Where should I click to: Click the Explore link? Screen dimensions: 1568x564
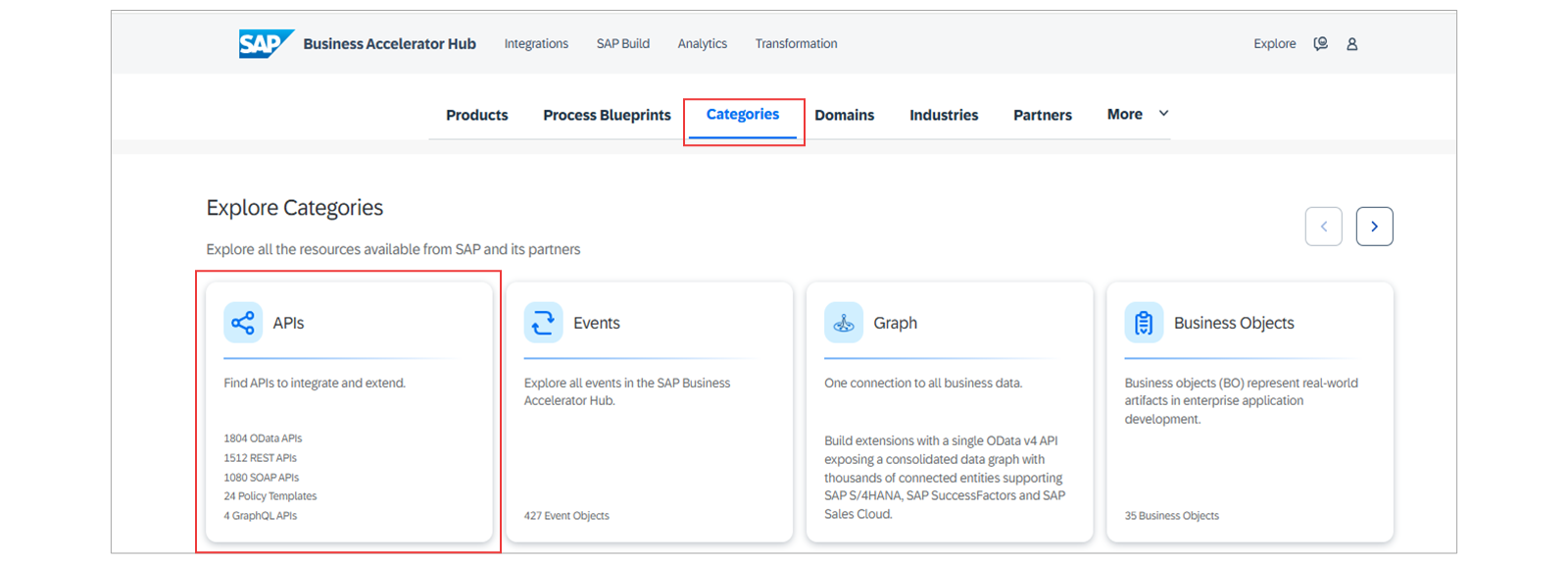(x=1275, y=44)
